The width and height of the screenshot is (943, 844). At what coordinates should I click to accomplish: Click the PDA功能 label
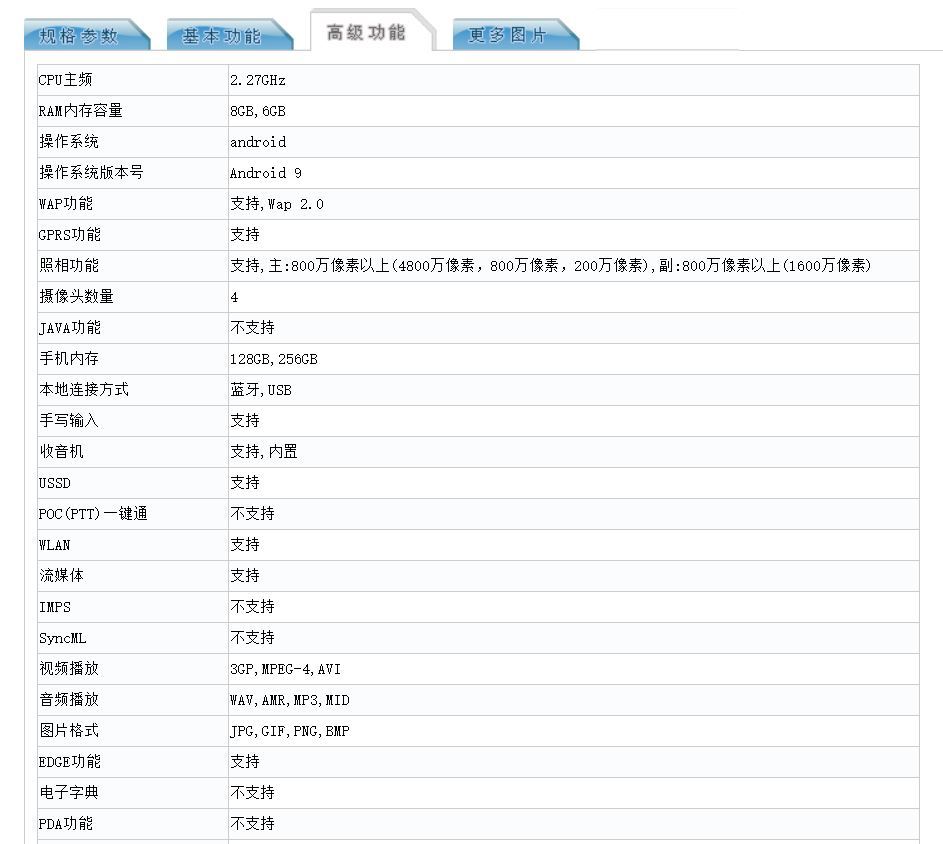66,824
